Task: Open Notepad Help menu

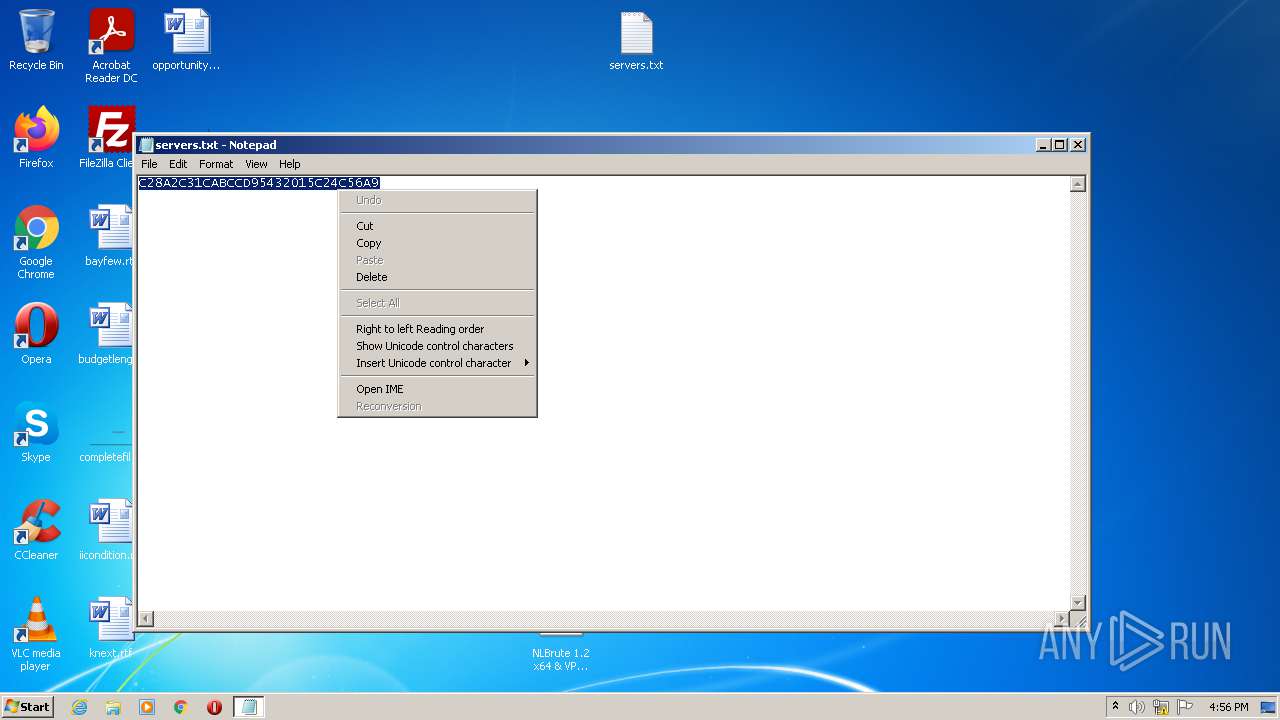Action: pyautogui.click(x=290, y=164)
